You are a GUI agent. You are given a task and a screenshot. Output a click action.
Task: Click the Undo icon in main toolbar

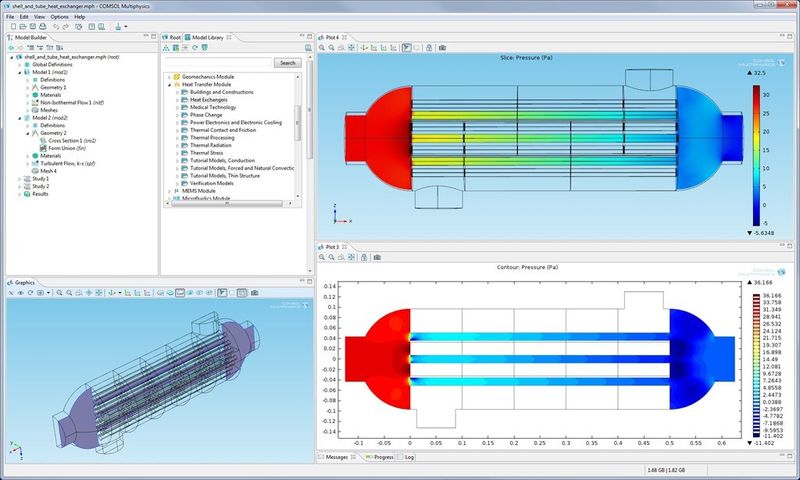coord(56,27)
